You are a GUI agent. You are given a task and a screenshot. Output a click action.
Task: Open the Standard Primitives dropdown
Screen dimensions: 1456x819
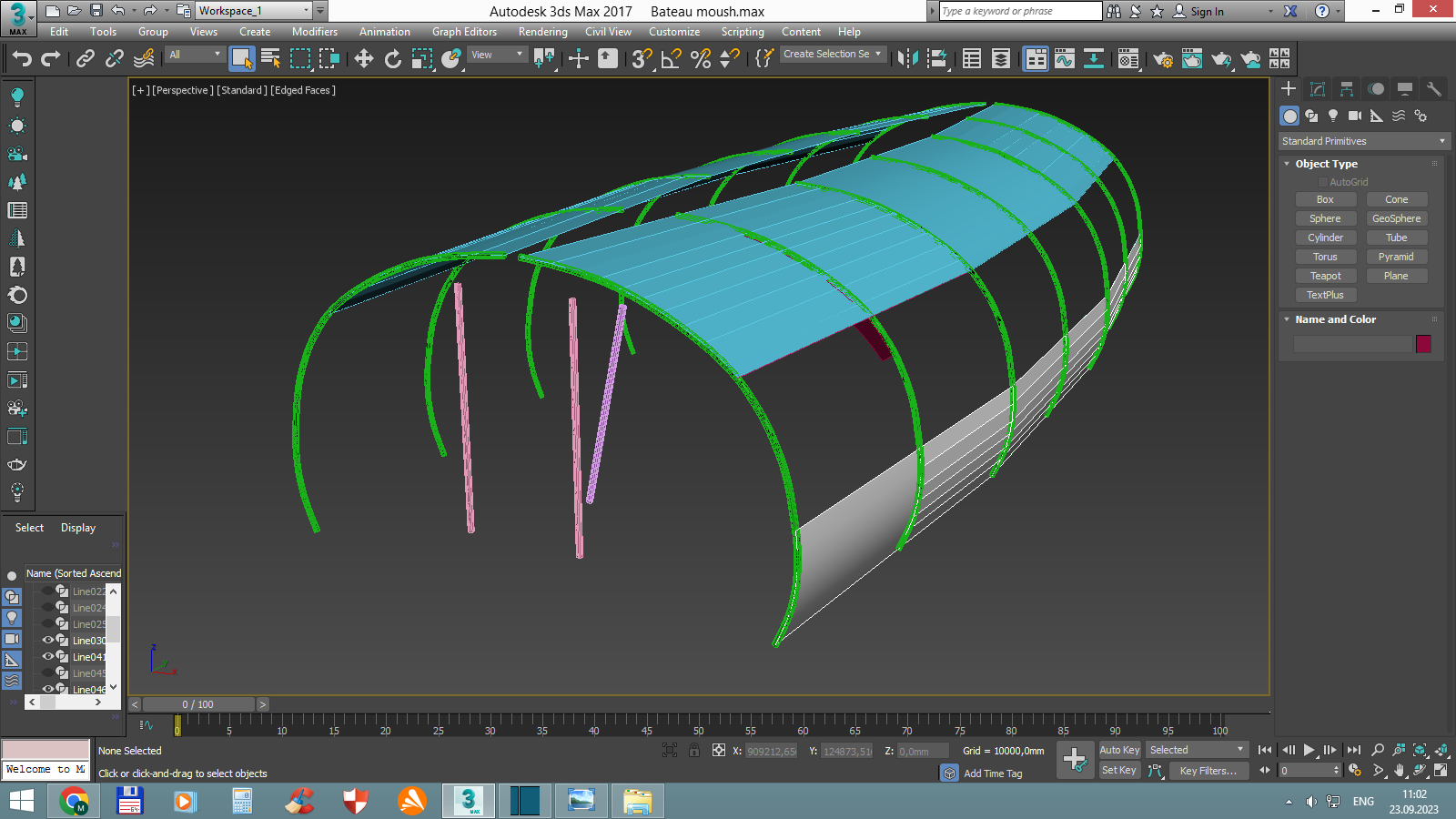click(1361, 141)
